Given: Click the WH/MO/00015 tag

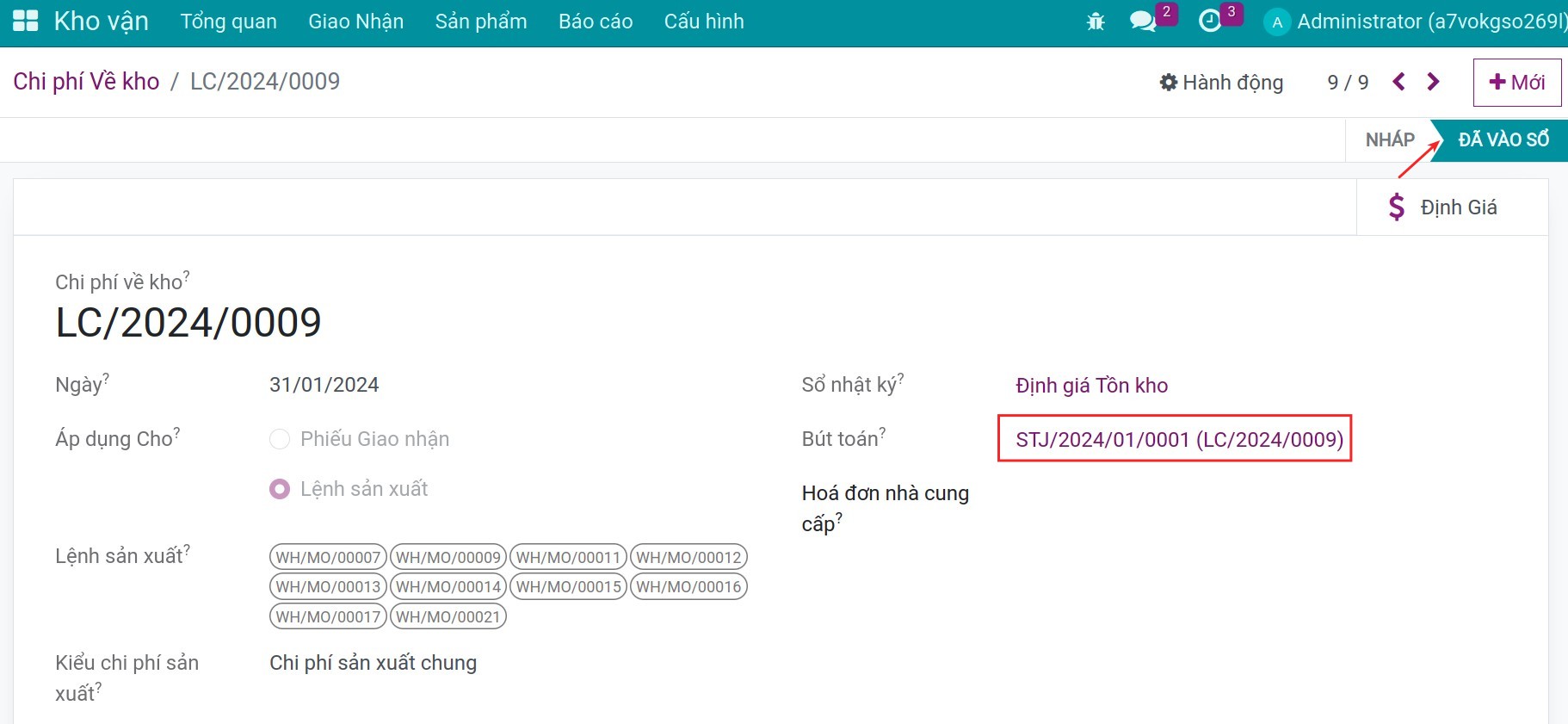Looking at the screenshot, I should tap(568, 587).
